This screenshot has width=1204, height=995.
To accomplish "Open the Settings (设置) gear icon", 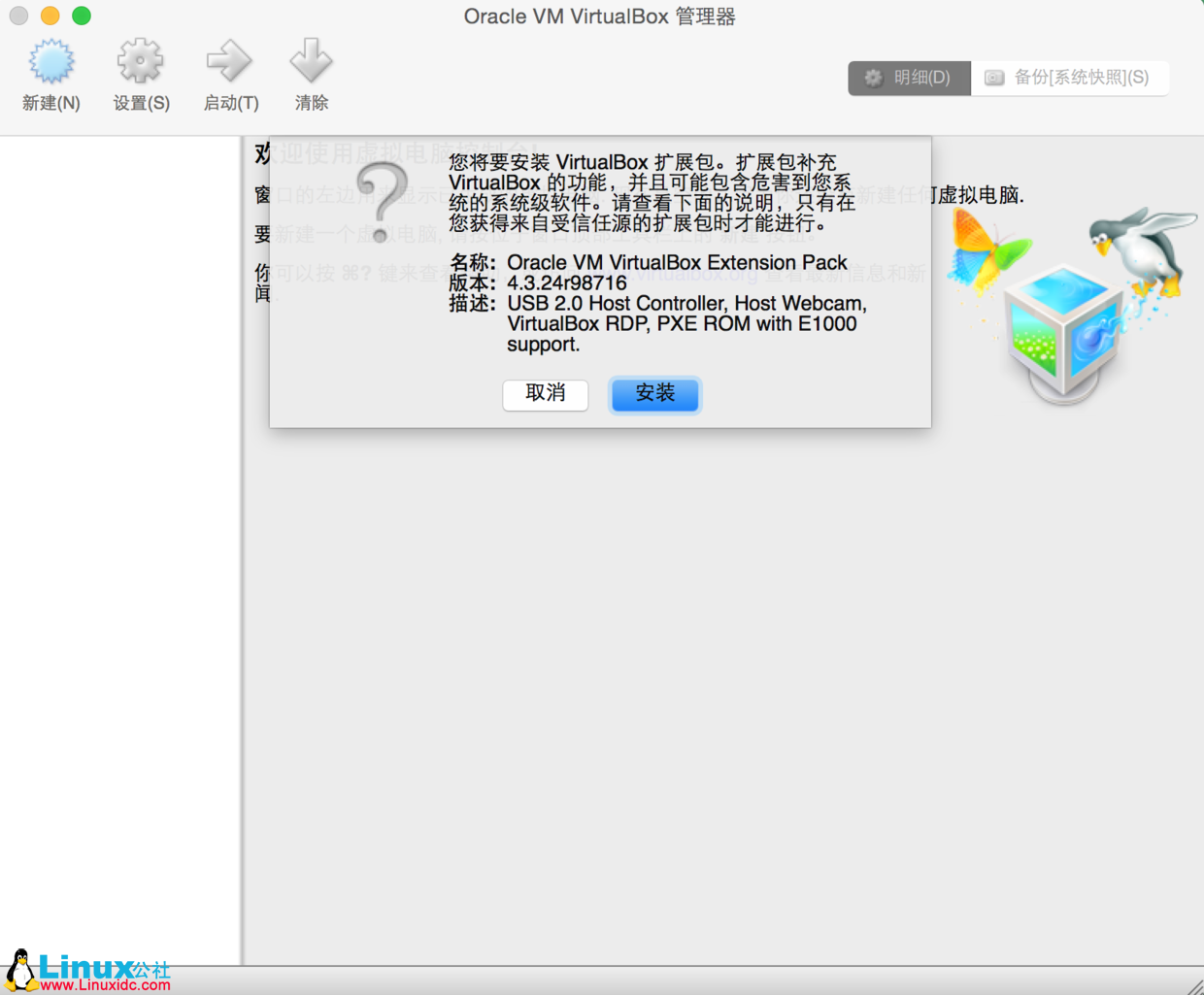I will click(x=141, y=62).
